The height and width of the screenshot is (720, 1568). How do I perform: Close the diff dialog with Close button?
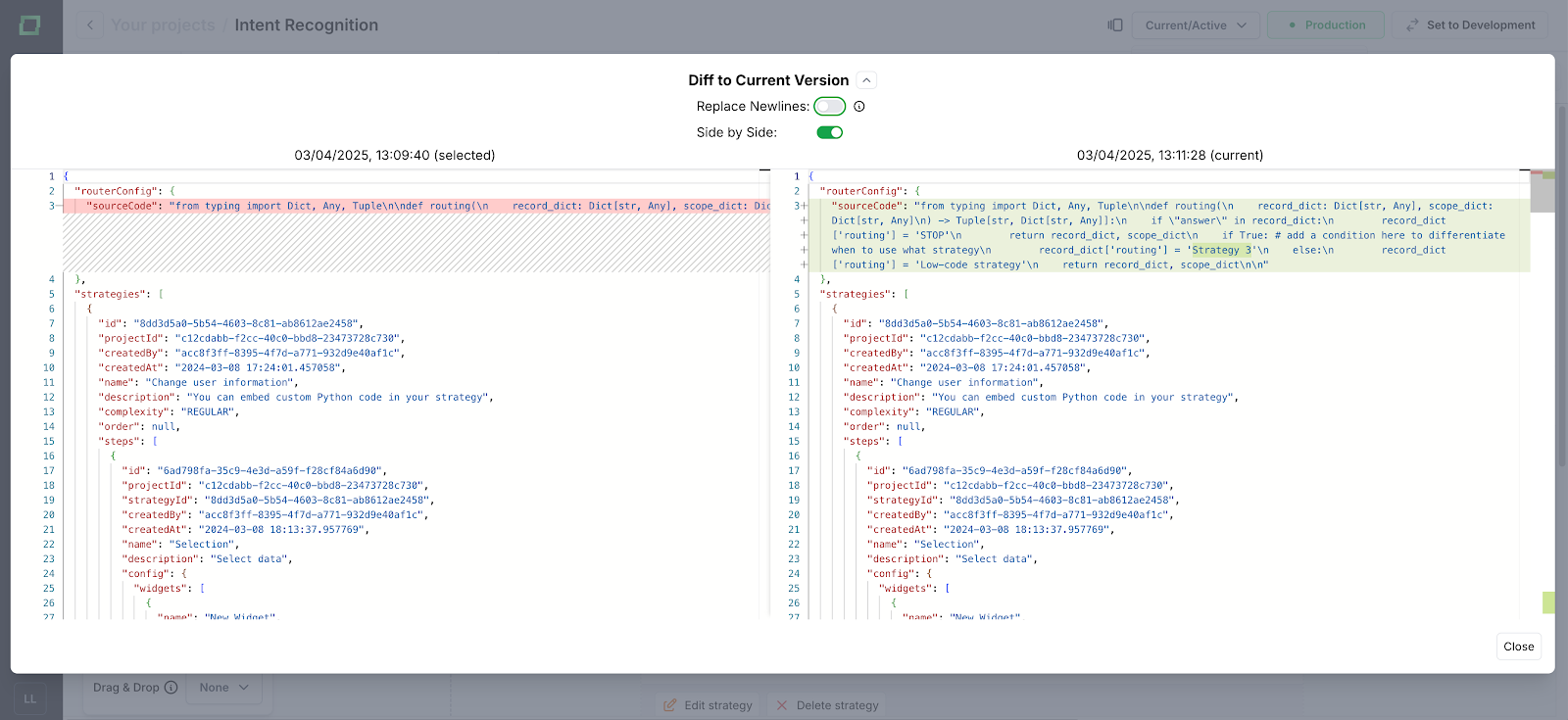click(1519, 647)
